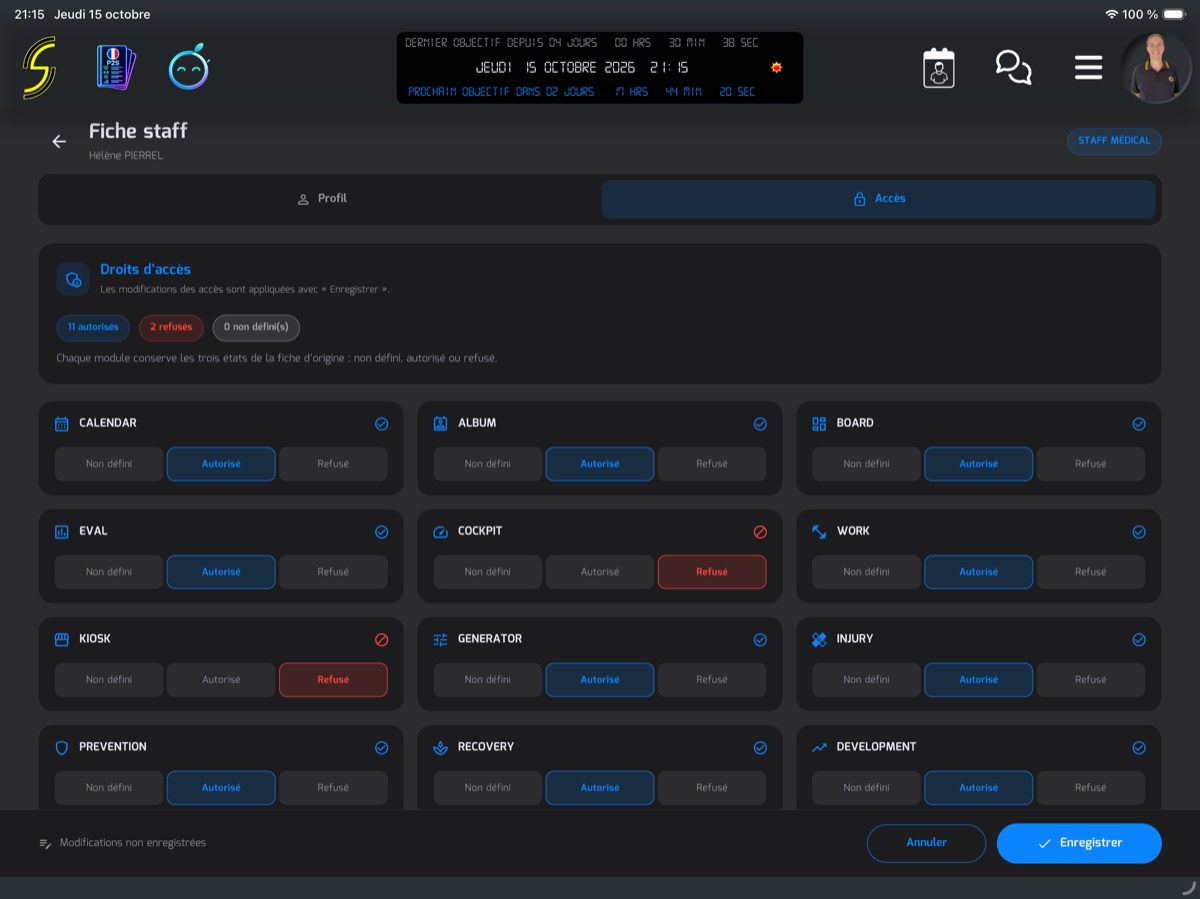Click the Droits d'accès lock icon
This screenshot has height=899, width=1200.
pos(73,280)
